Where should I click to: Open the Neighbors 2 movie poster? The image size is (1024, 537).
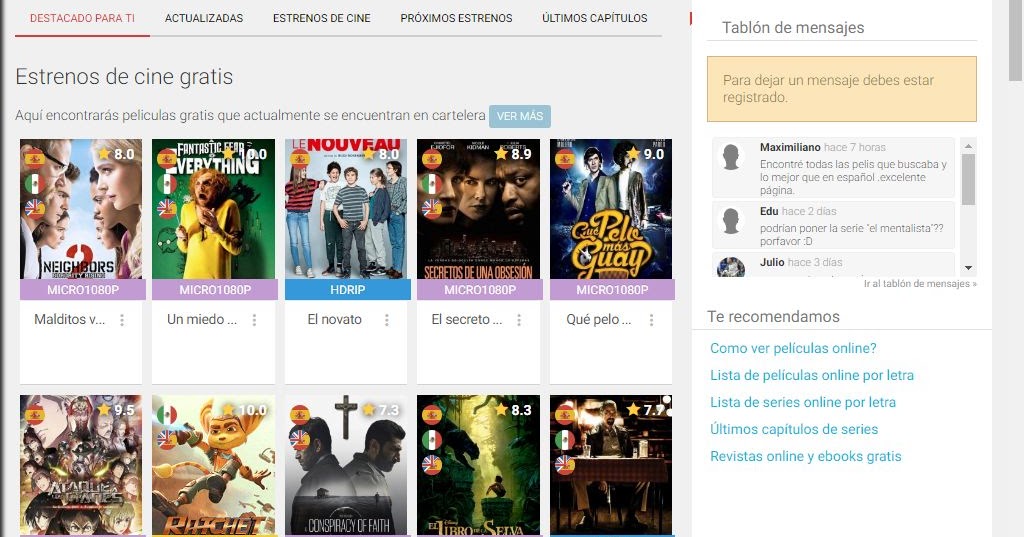tap(81, 209)
